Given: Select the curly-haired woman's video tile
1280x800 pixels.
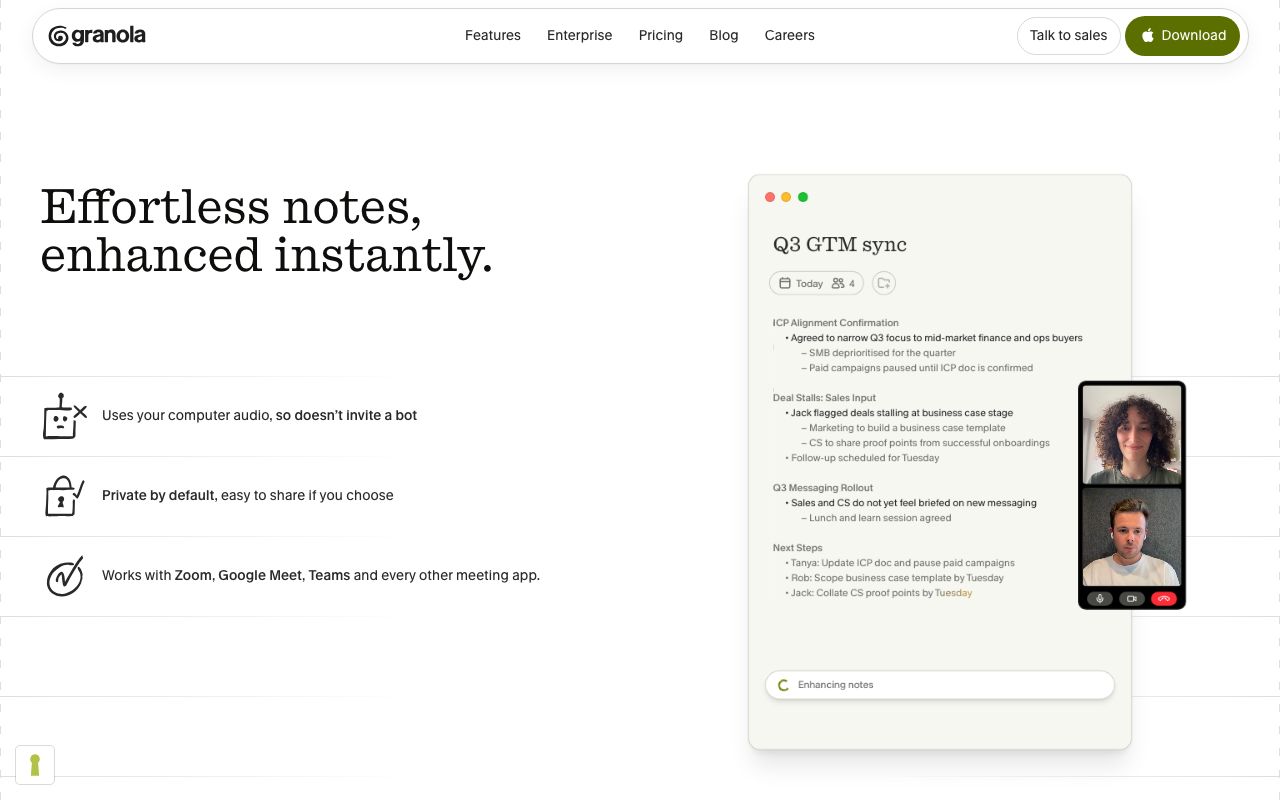Looking at the screenshot, I should [1132, 435].
